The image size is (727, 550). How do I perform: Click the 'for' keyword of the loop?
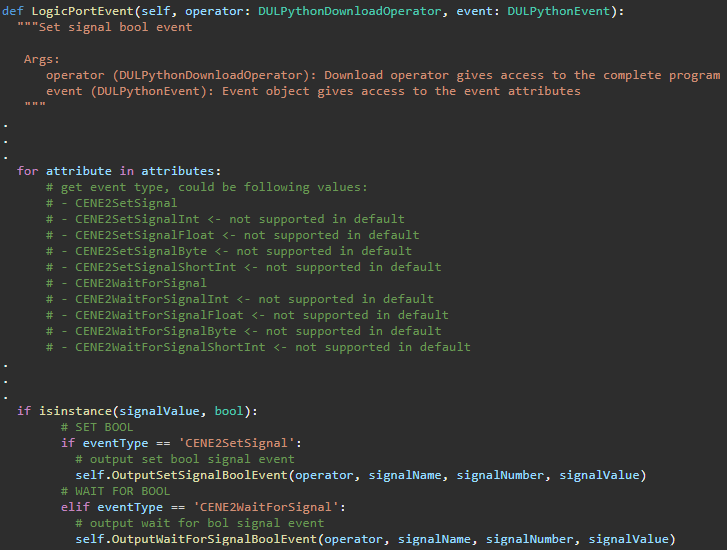[27, 171]
